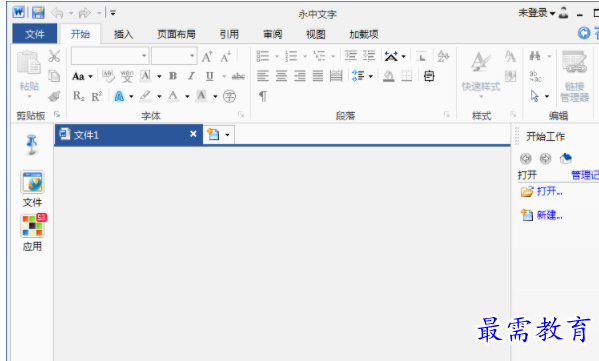Open the highlight color dropdown arrow
The width and height of the screenshot is (599, 361).
click(159, 96)
